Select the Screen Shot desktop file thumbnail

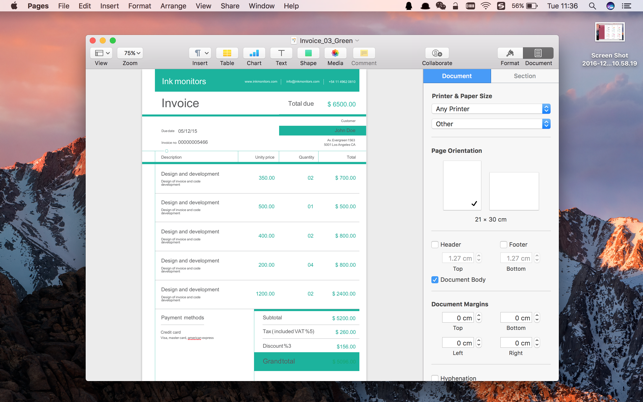pos(610,32)
